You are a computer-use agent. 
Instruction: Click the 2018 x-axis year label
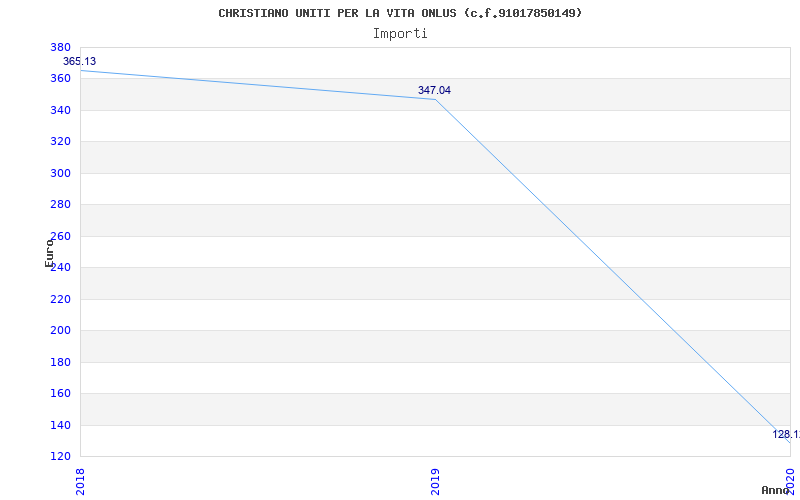coord(81,480)
